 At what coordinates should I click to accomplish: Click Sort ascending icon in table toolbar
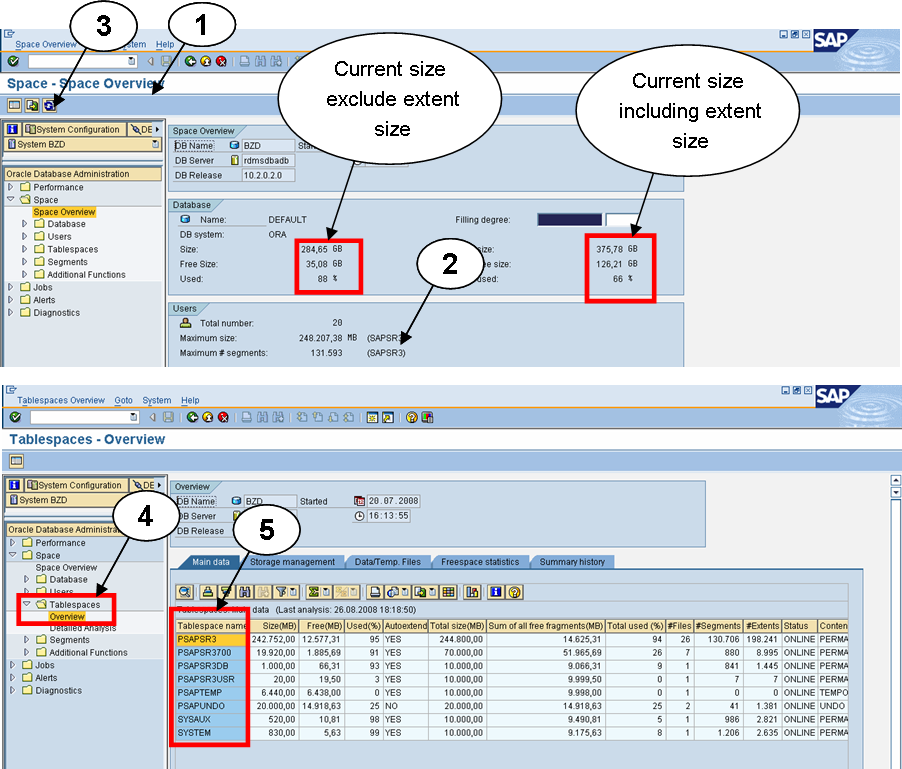pyautogui.click(x=208, y=592)
